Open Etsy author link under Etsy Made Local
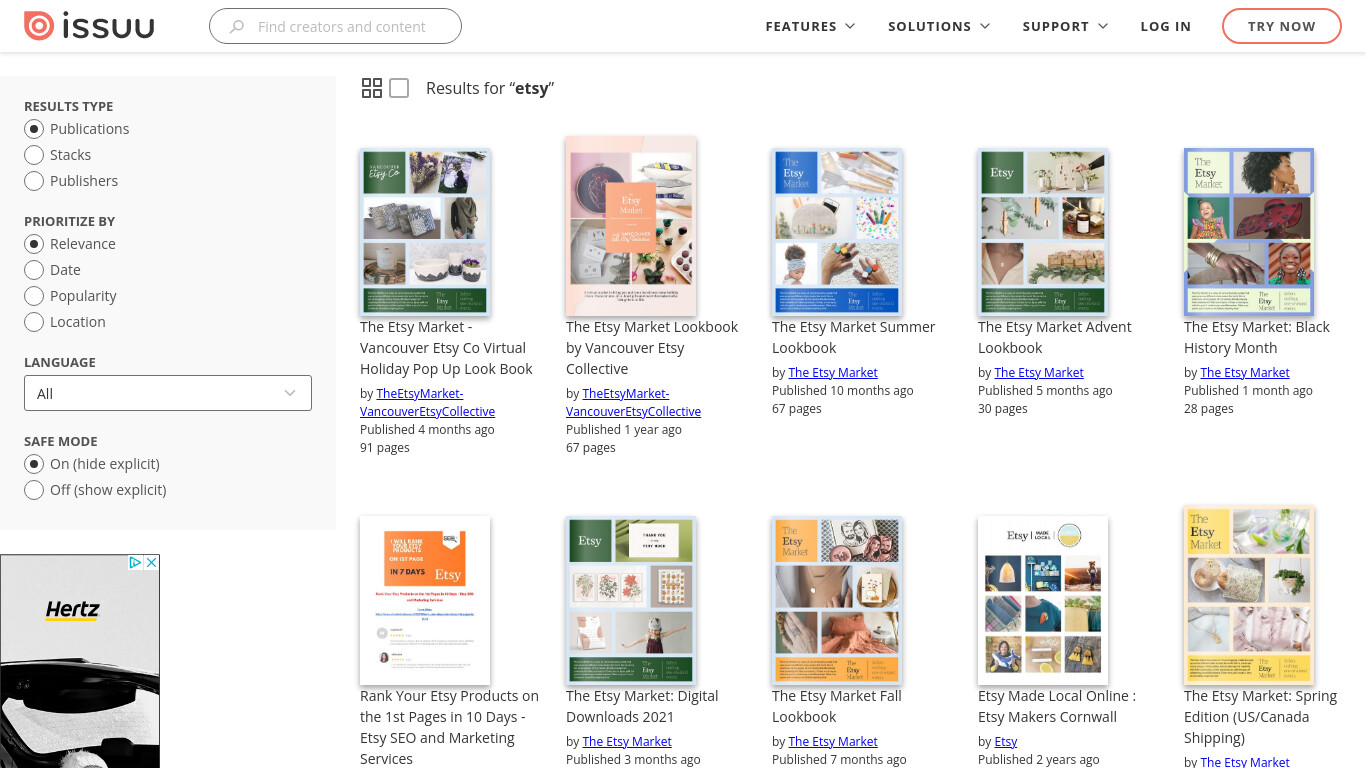The width and height of the screenshot is (1366, 768). (x=1006, y=741)
